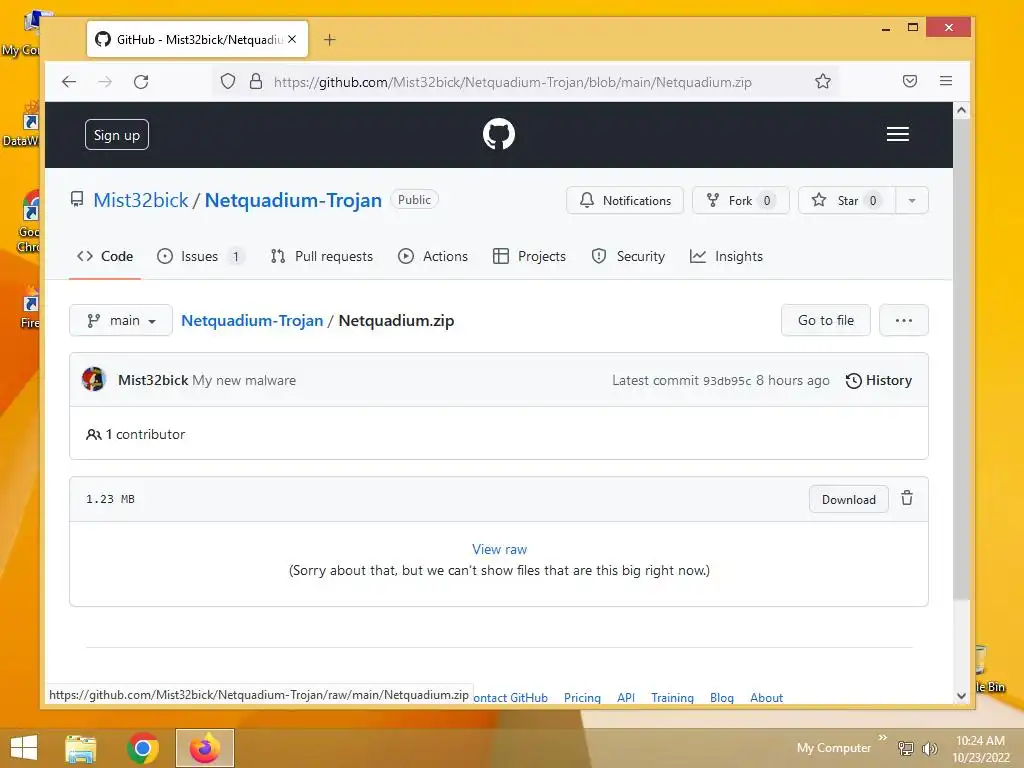Screen dimensions: 1024x768
Task: Click the My Computer taskbar toolbar label
Action: 833,748
